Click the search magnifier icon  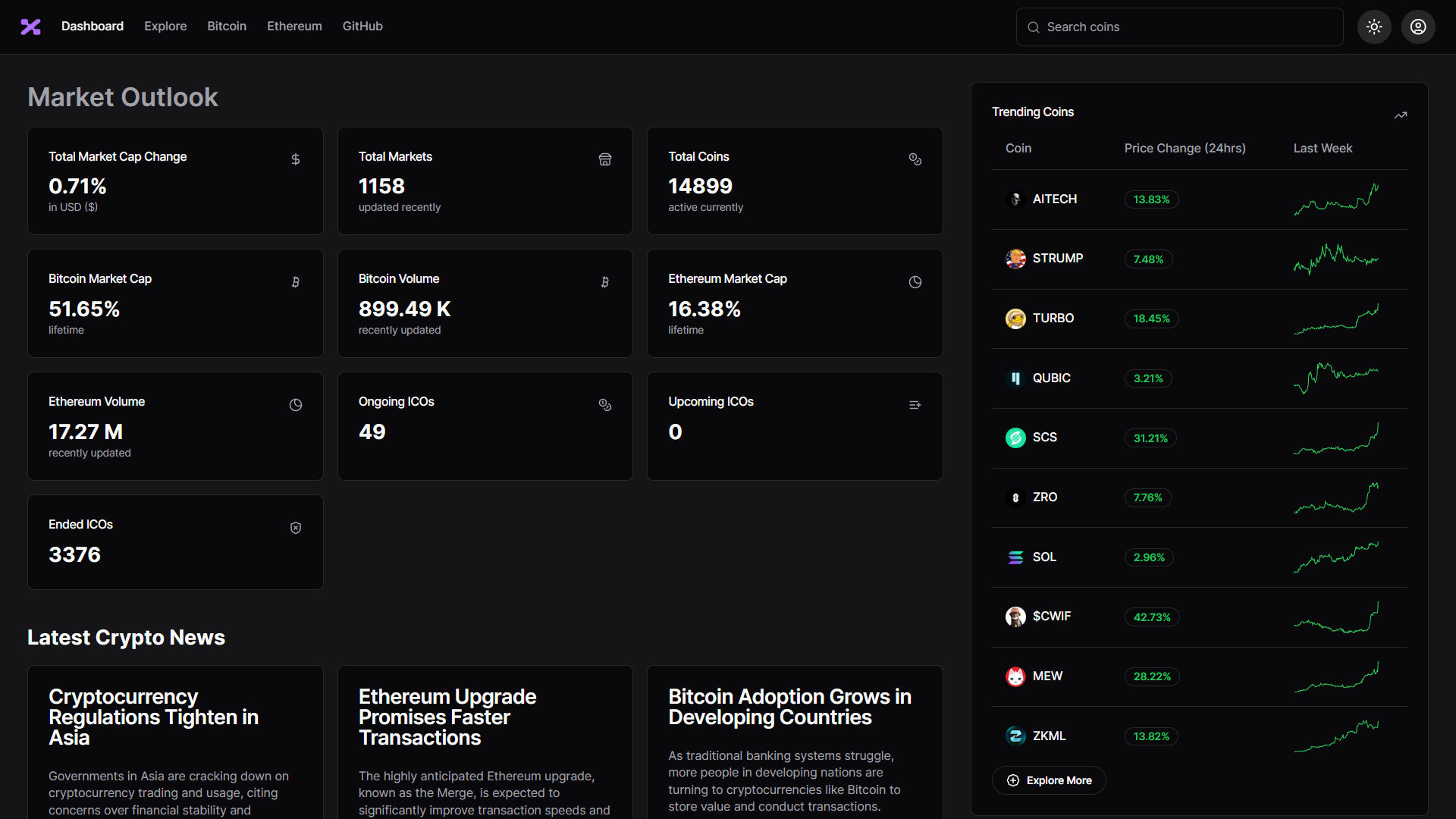(x=1034, y=27)
